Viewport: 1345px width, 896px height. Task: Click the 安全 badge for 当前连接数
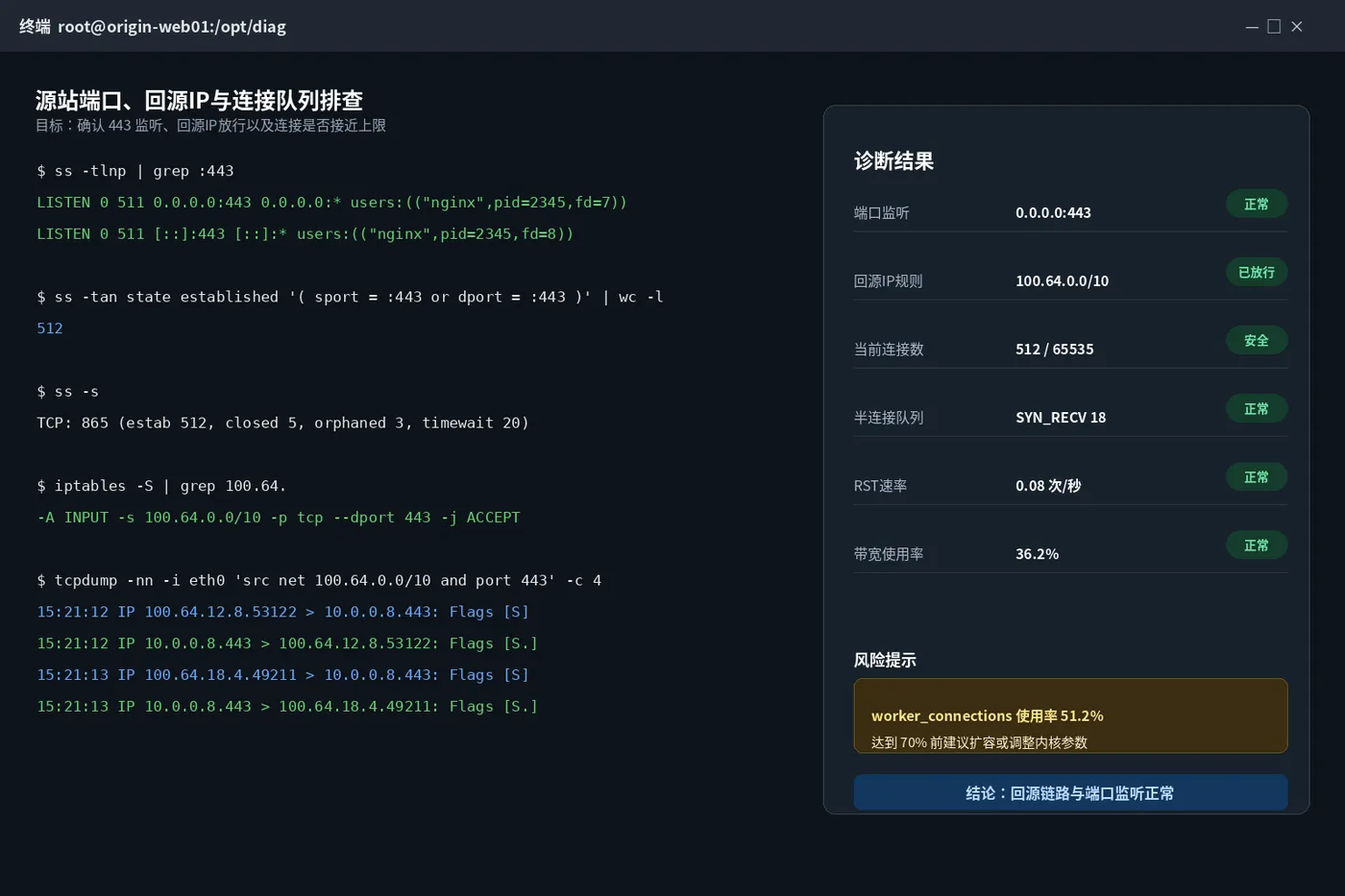coord(1257,340)
